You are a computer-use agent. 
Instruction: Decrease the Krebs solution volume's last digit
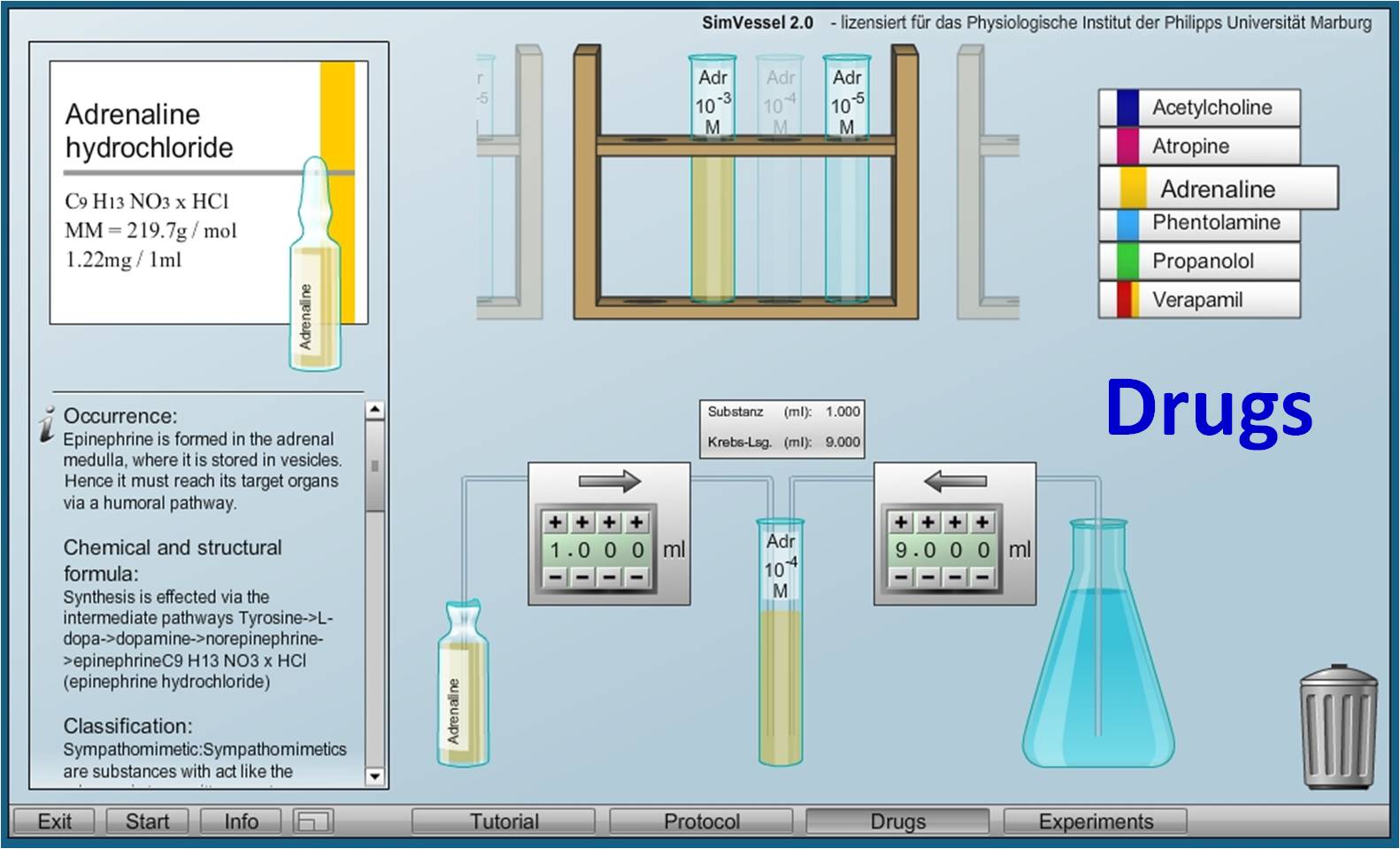pyautogui.click(x=982, y=578)
